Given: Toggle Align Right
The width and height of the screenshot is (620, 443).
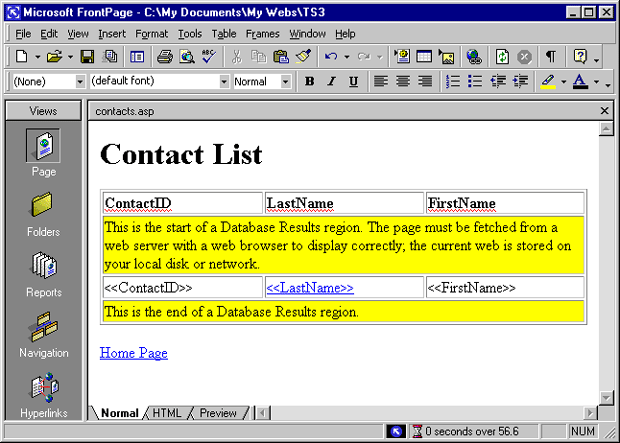Looking at the screenshot, I should (425, 81).
